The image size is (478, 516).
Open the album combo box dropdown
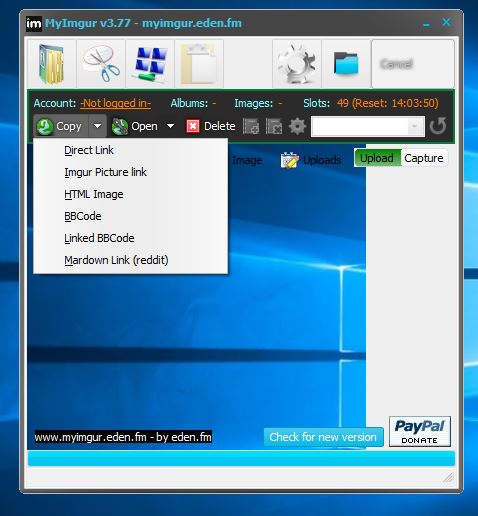pyautogui.click(x=415, y=126)
